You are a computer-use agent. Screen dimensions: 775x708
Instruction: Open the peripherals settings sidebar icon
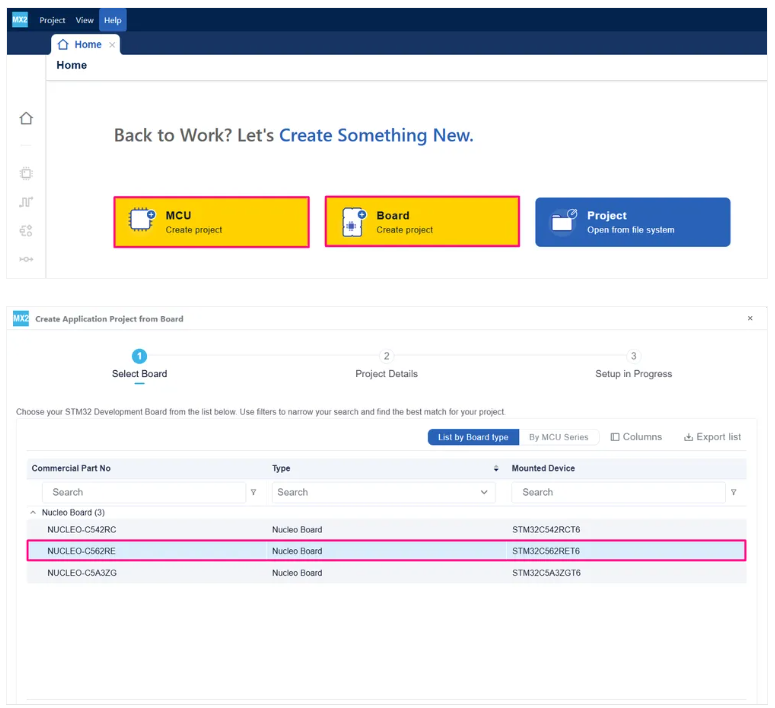click(26, 231)
